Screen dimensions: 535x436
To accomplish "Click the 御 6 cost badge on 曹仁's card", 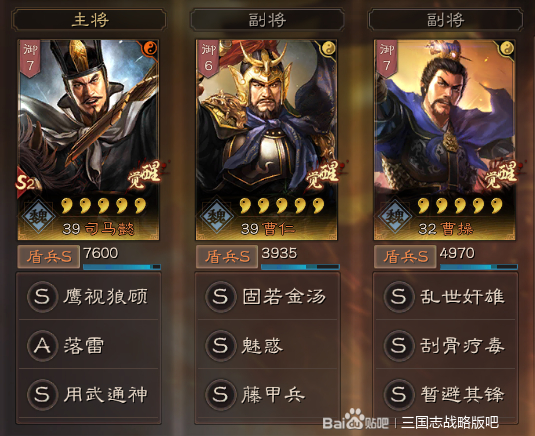I will click(x=208, y=58).
